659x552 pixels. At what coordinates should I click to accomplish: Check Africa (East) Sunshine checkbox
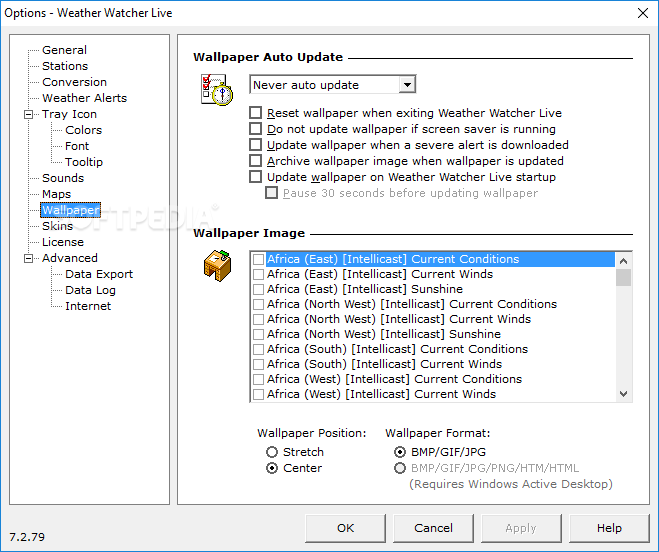coord(258,289)
